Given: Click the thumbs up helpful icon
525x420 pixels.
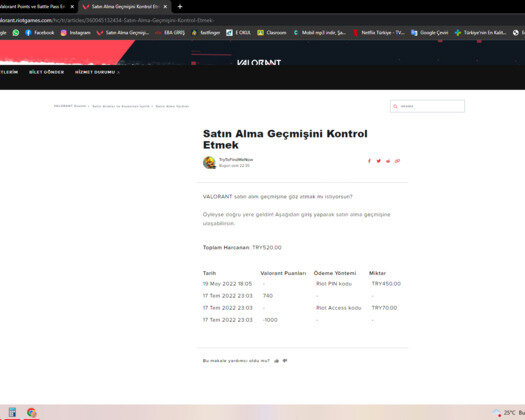Looking at the screenshot, I should tap(277, 361).
